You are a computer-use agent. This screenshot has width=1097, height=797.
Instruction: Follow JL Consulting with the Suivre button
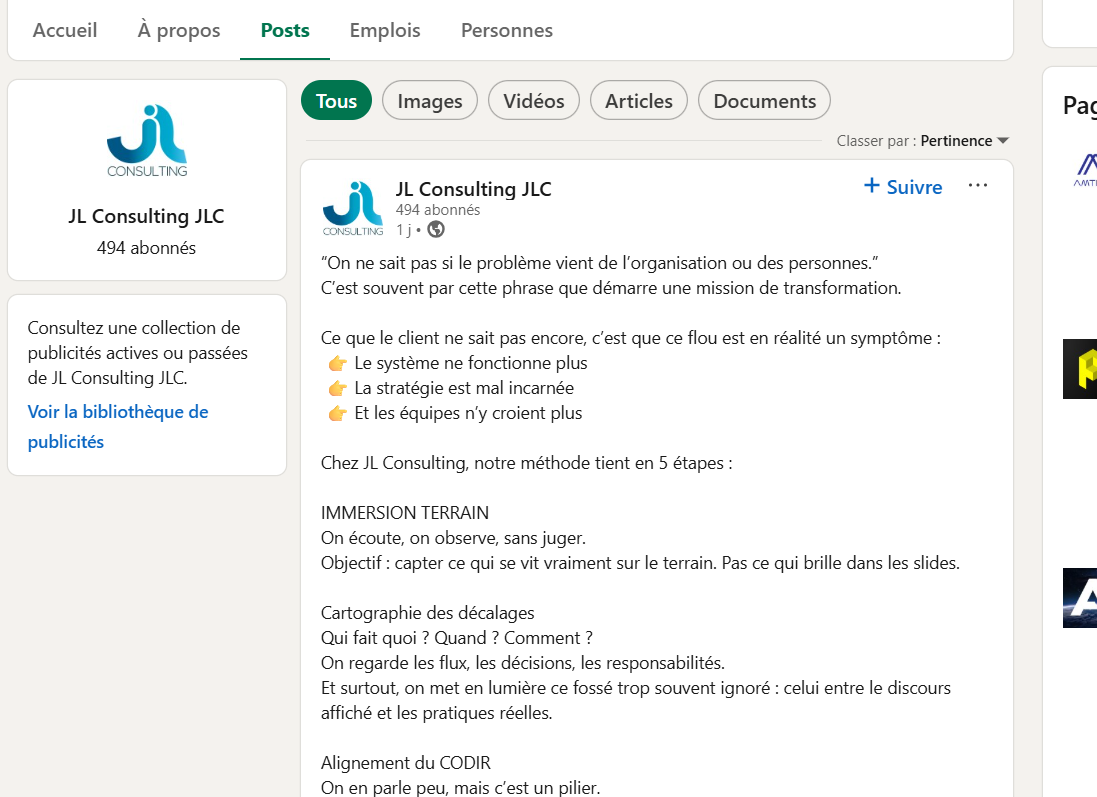902,187
